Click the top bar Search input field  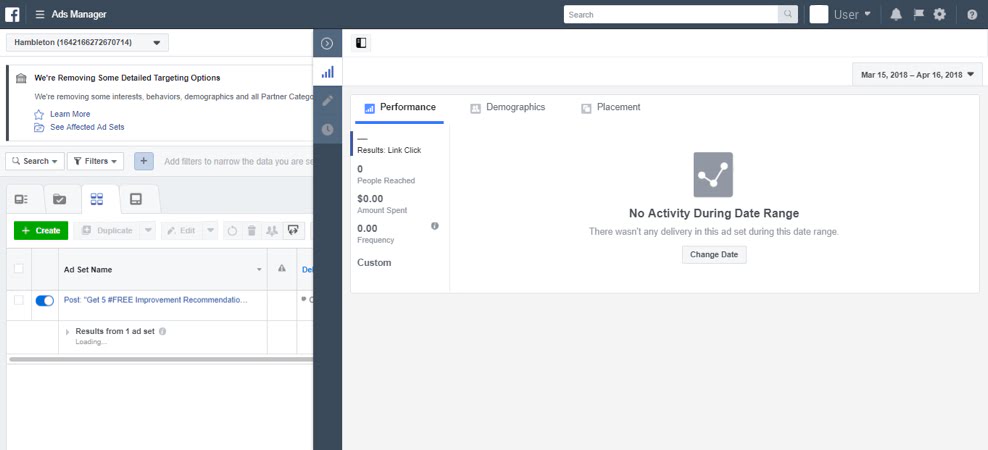[x=671, y=14]
